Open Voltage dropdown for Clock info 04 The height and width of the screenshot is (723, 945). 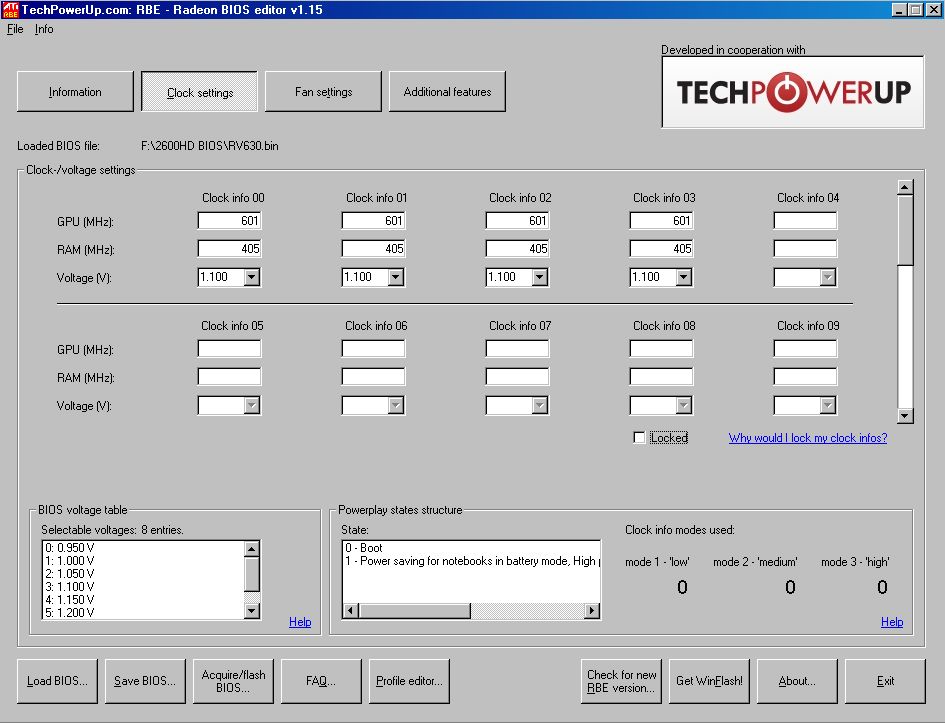tap(828, 277)
